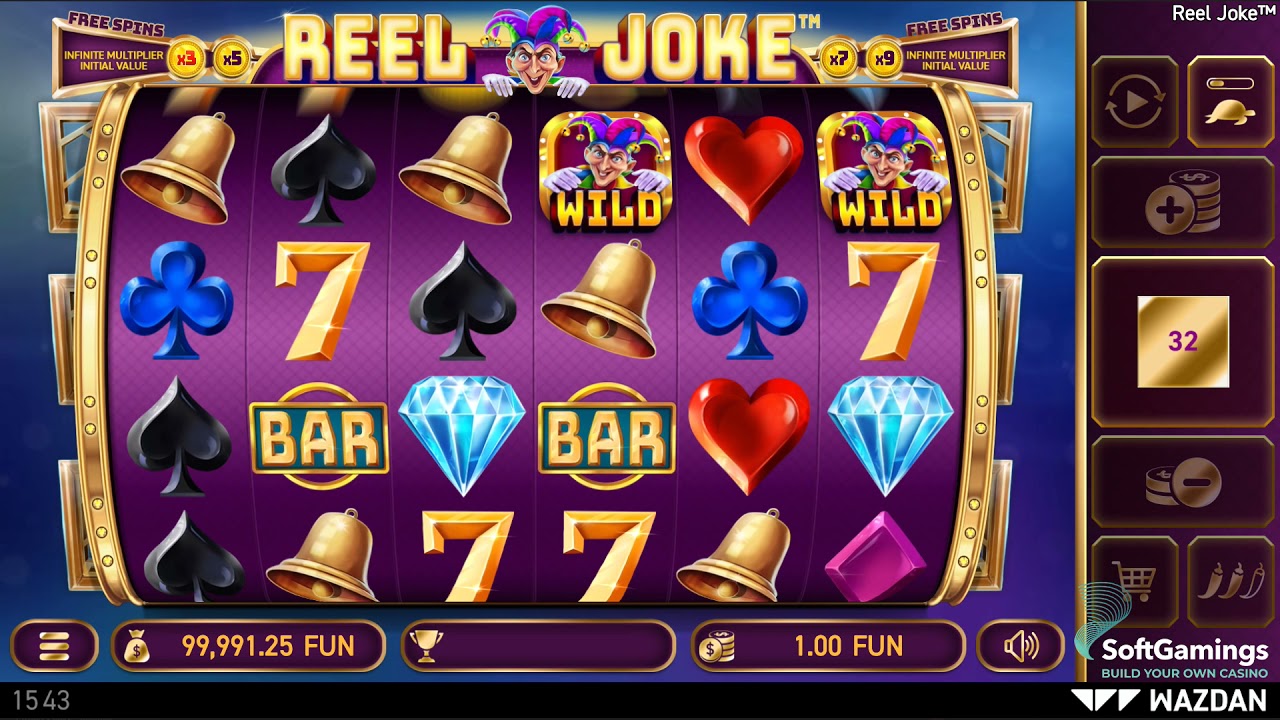Decrease bet with the minus coins icon
1280x720 pixels.
(x=1183, y=482)
